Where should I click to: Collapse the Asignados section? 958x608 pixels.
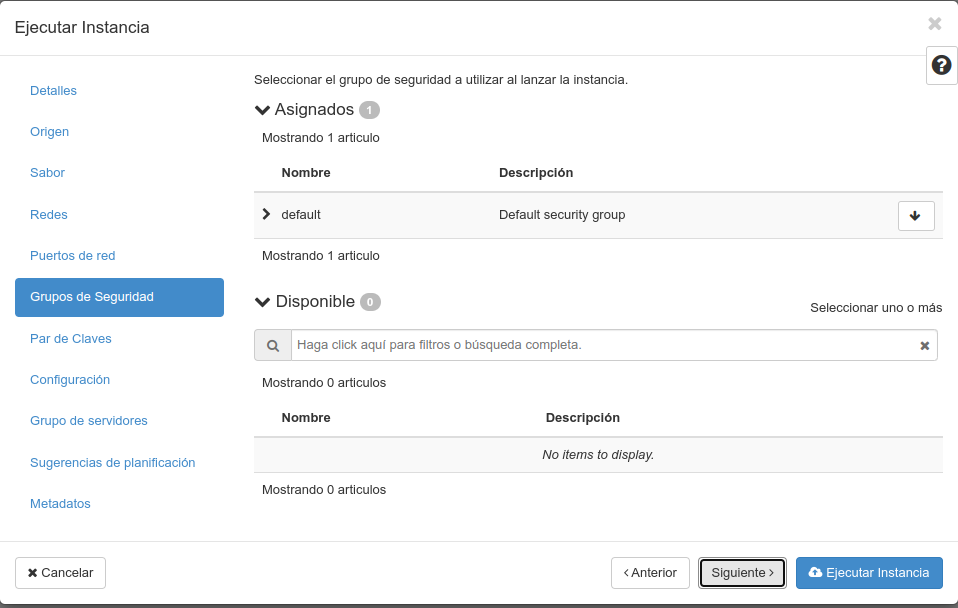262,110
